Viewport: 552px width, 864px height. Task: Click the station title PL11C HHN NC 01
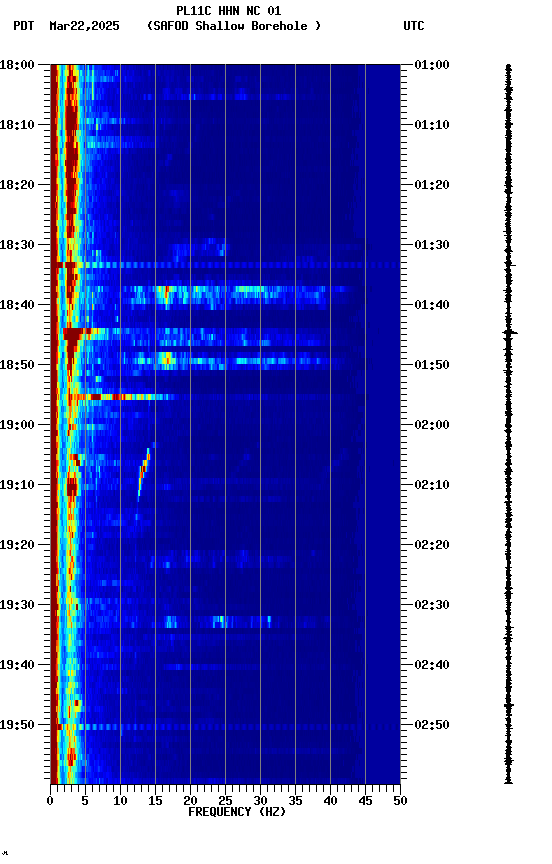coord(229,10)
